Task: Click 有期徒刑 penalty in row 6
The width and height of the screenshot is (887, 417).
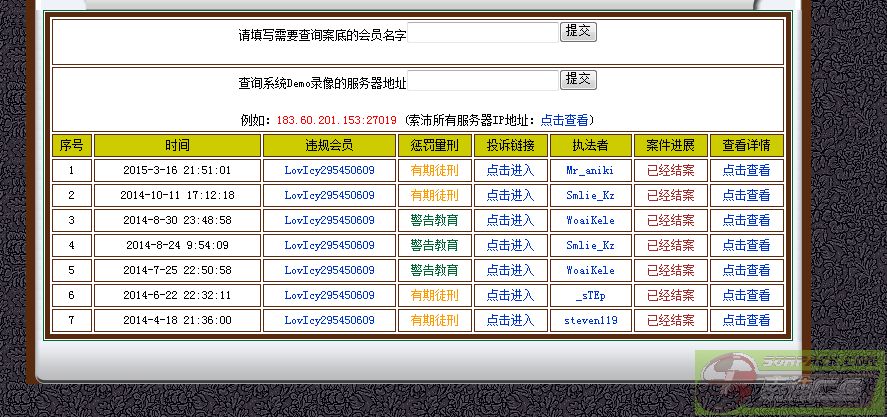Action: click(x=434, y=295)
